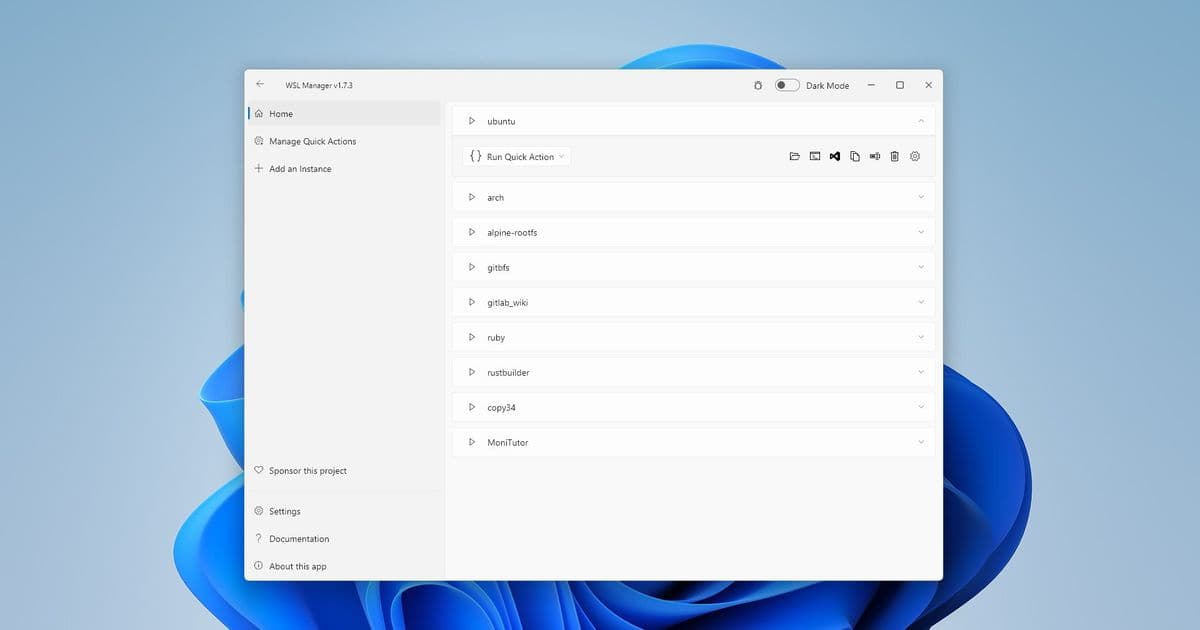
Task: Launch ubuntu in a terminal window
Action: [814, 156]
